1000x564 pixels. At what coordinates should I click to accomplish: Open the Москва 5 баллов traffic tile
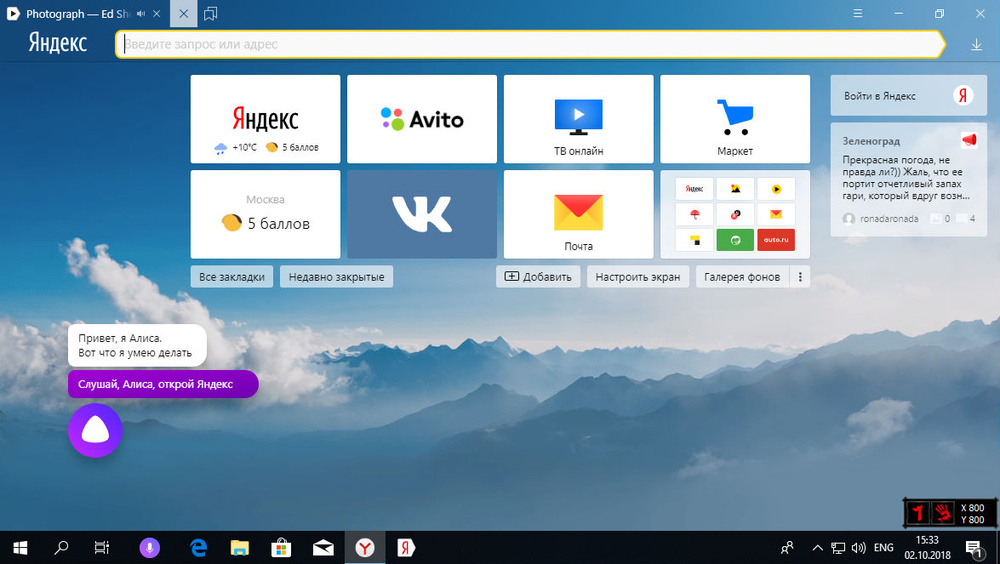click(265, 214)
